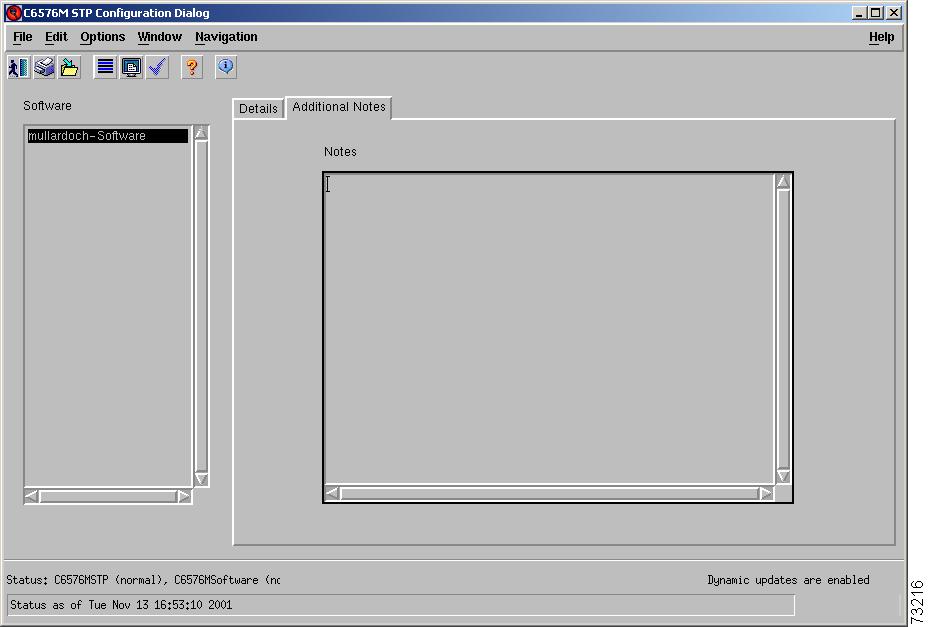
Task: Open the Window menu
Action: [x=159, y=37]
